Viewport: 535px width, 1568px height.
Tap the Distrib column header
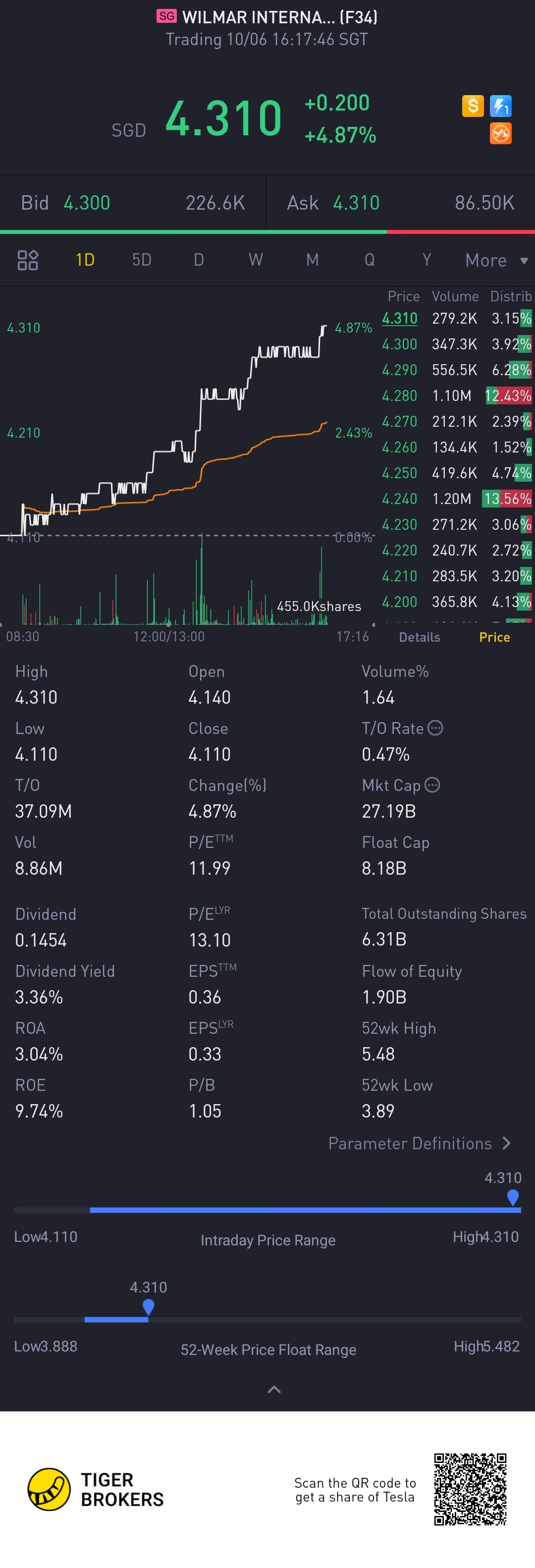pos(511,296)
